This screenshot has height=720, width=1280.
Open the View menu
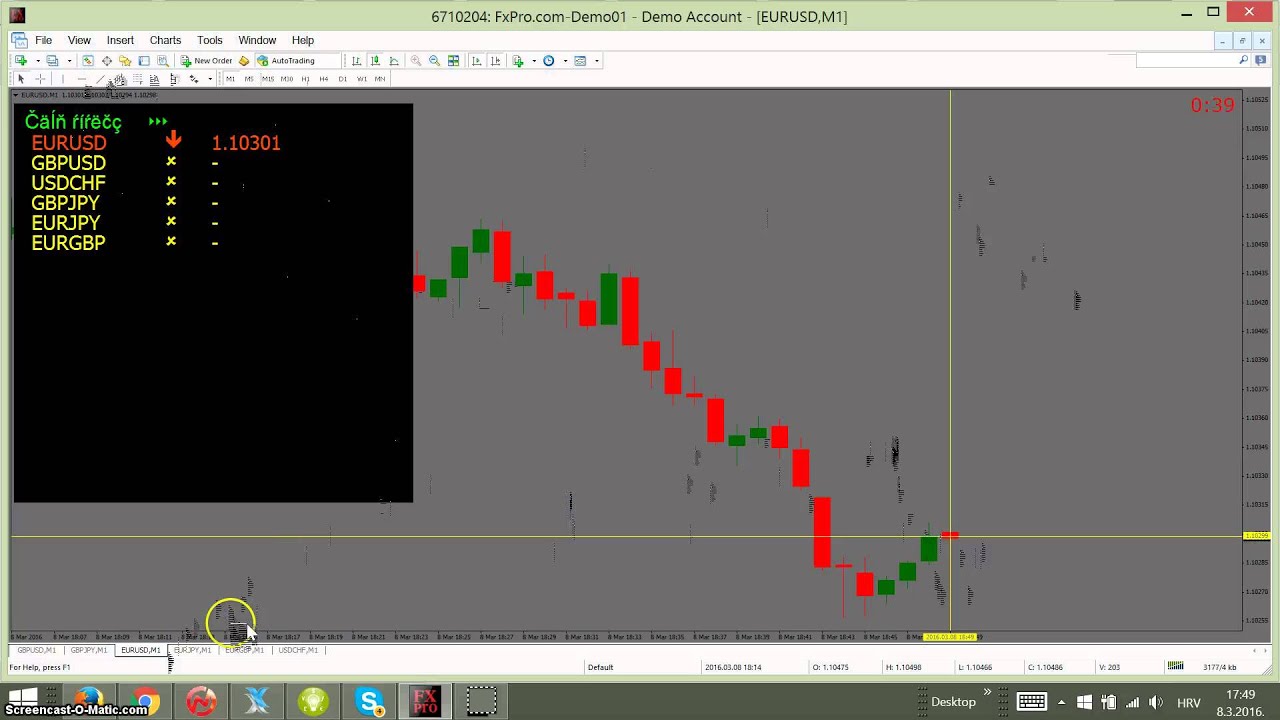pos(79,40)
